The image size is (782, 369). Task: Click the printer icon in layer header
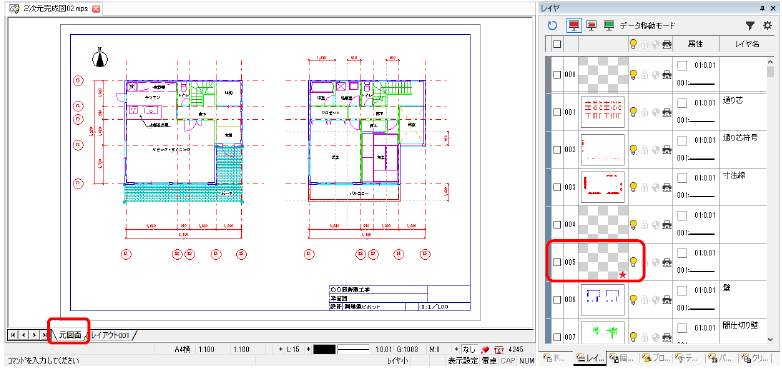(x=666, y=45)
